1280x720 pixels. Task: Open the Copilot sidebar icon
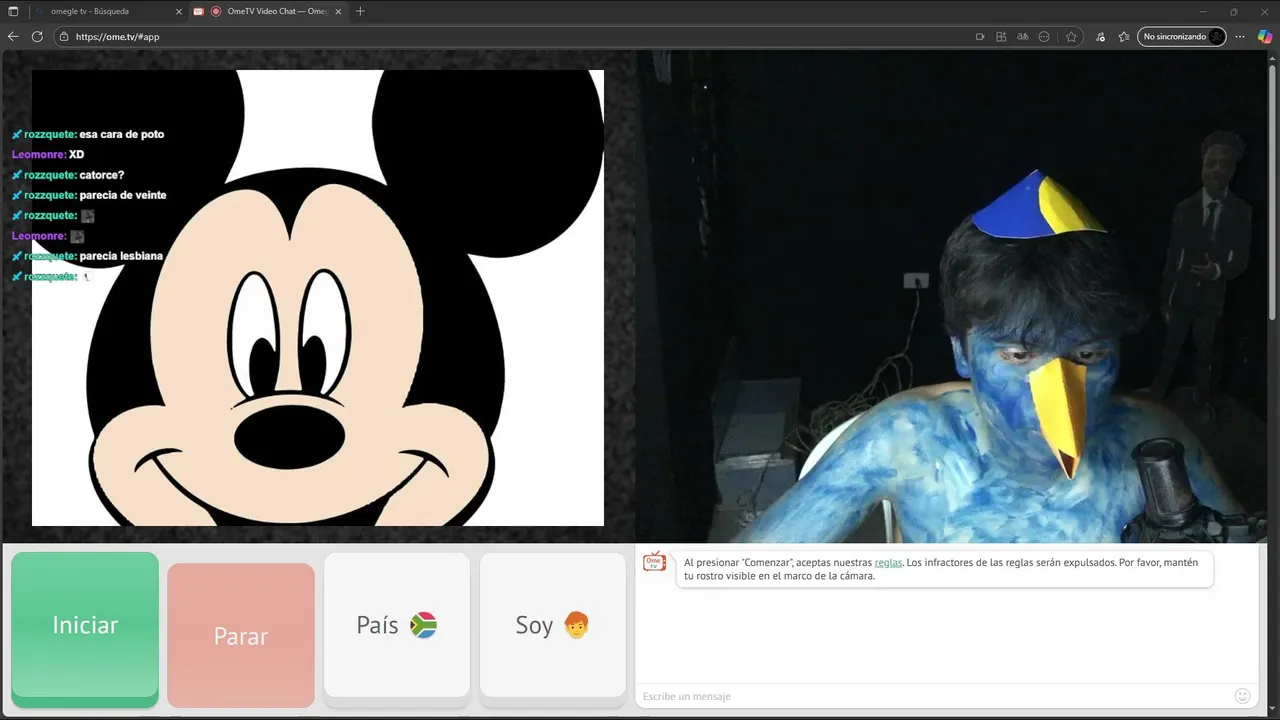tap(1265, 36)
